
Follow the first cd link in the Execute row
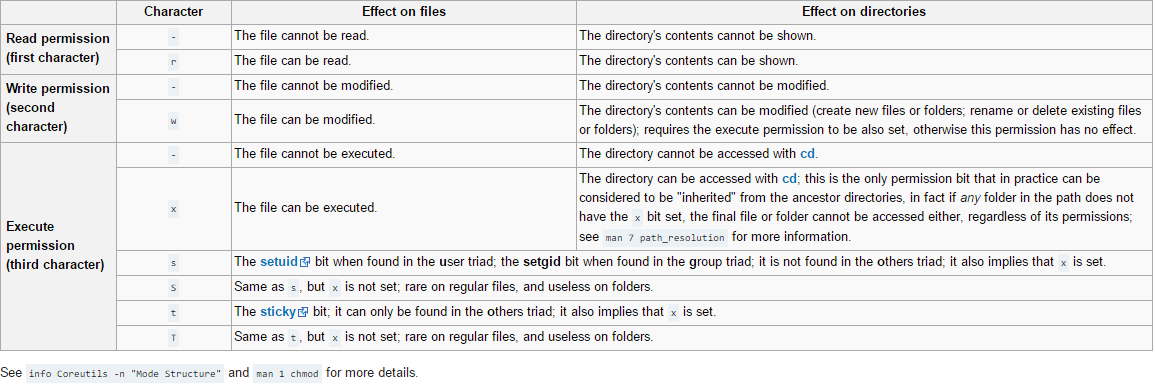[808, 154]
